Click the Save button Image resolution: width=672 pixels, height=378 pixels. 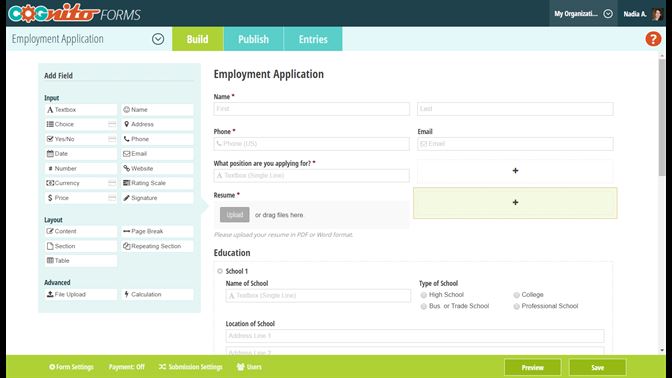point(597,368)
